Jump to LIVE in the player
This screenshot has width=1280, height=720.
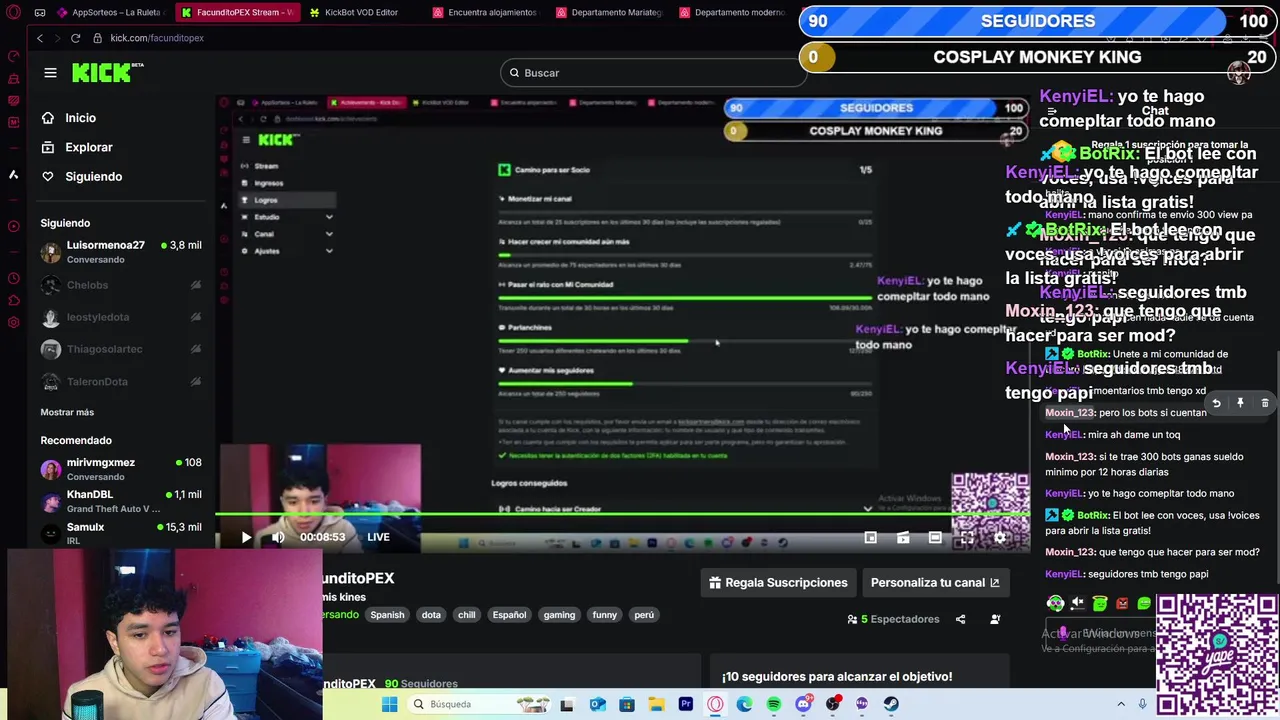point(378,537)
